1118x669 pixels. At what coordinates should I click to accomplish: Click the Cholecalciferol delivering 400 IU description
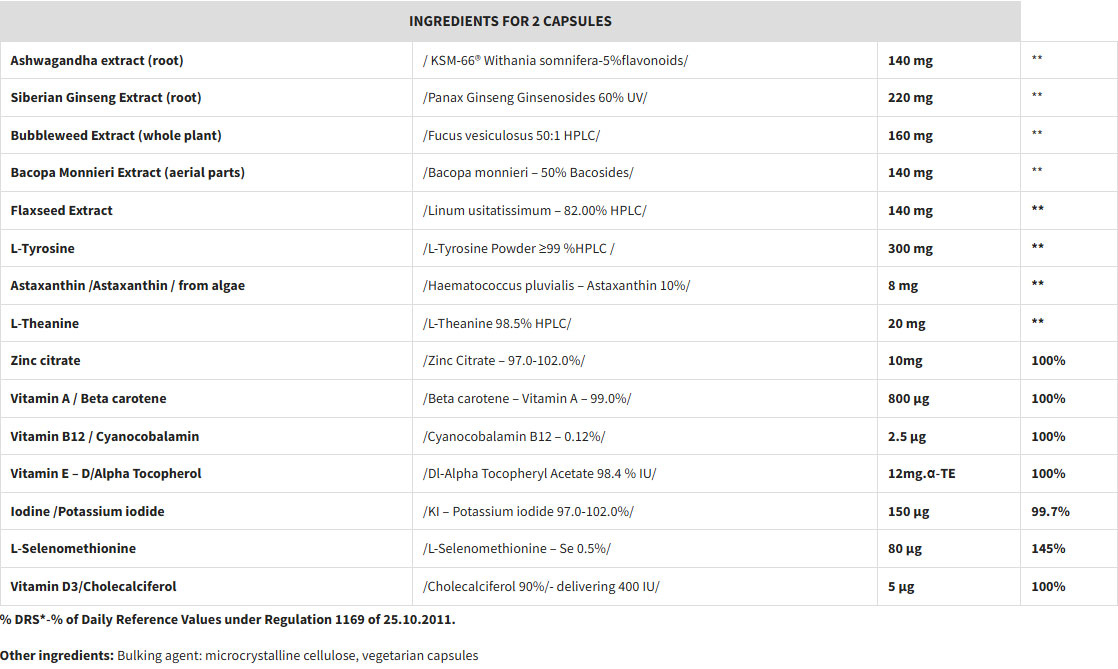(542, 586)
